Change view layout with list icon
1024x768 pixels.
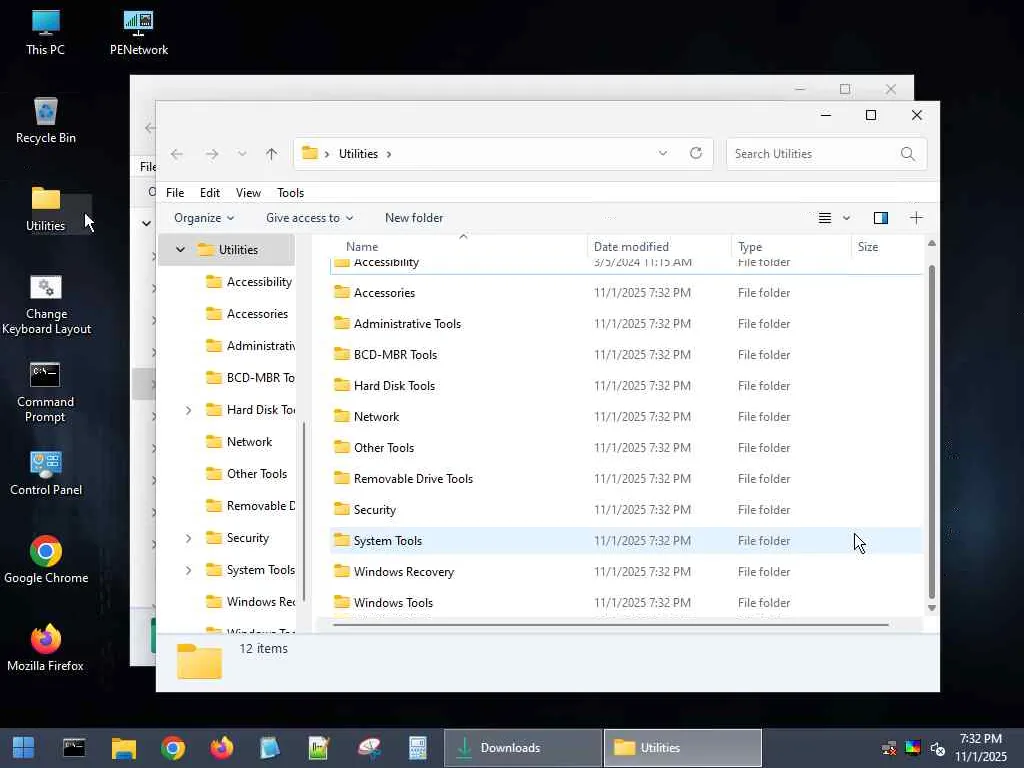(825, 218)
